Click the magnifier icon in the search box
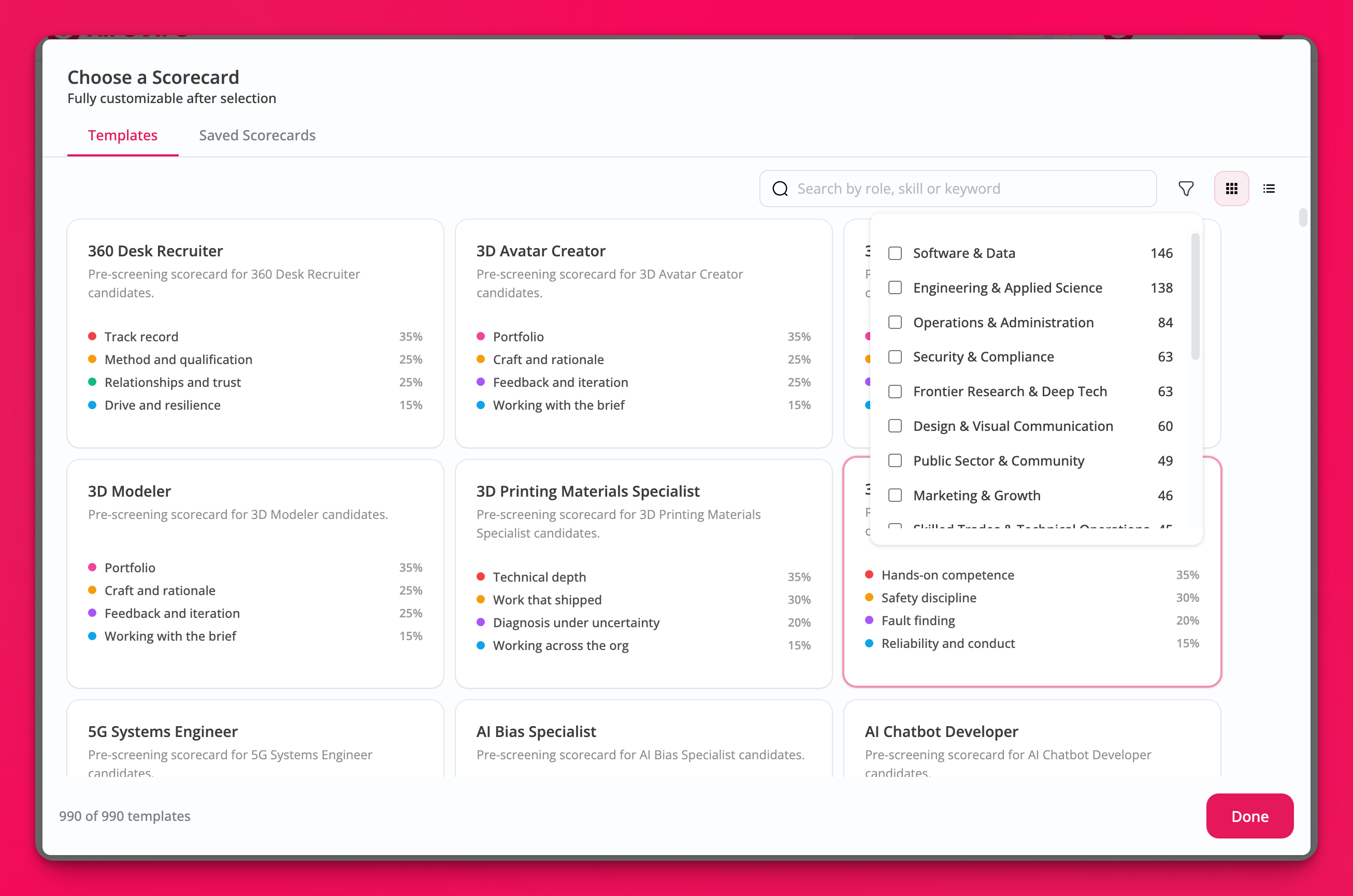1353x896 pixels. (780, 189)
